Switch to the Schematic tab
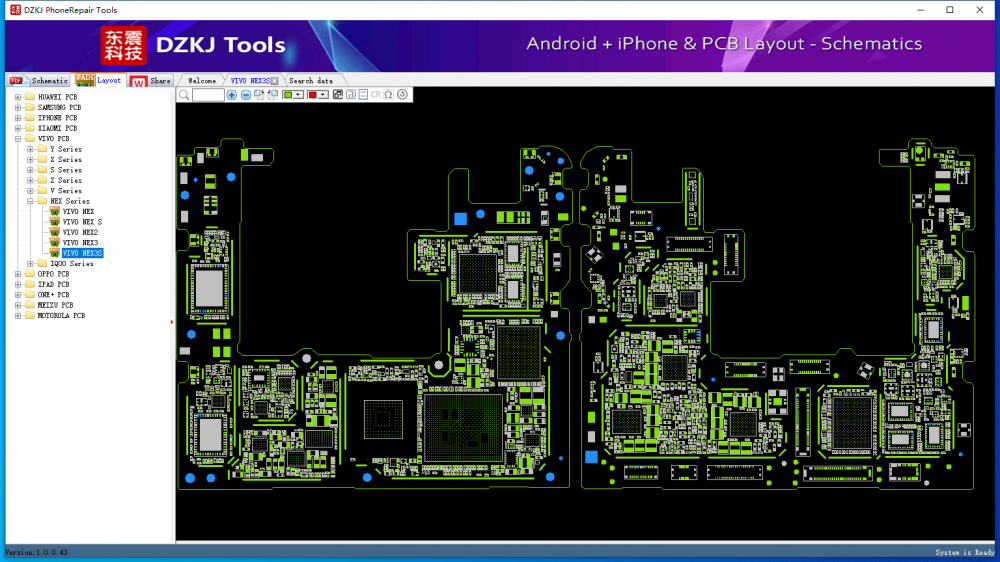Screen dimensions: 1000x562 [x=48, y=80]
